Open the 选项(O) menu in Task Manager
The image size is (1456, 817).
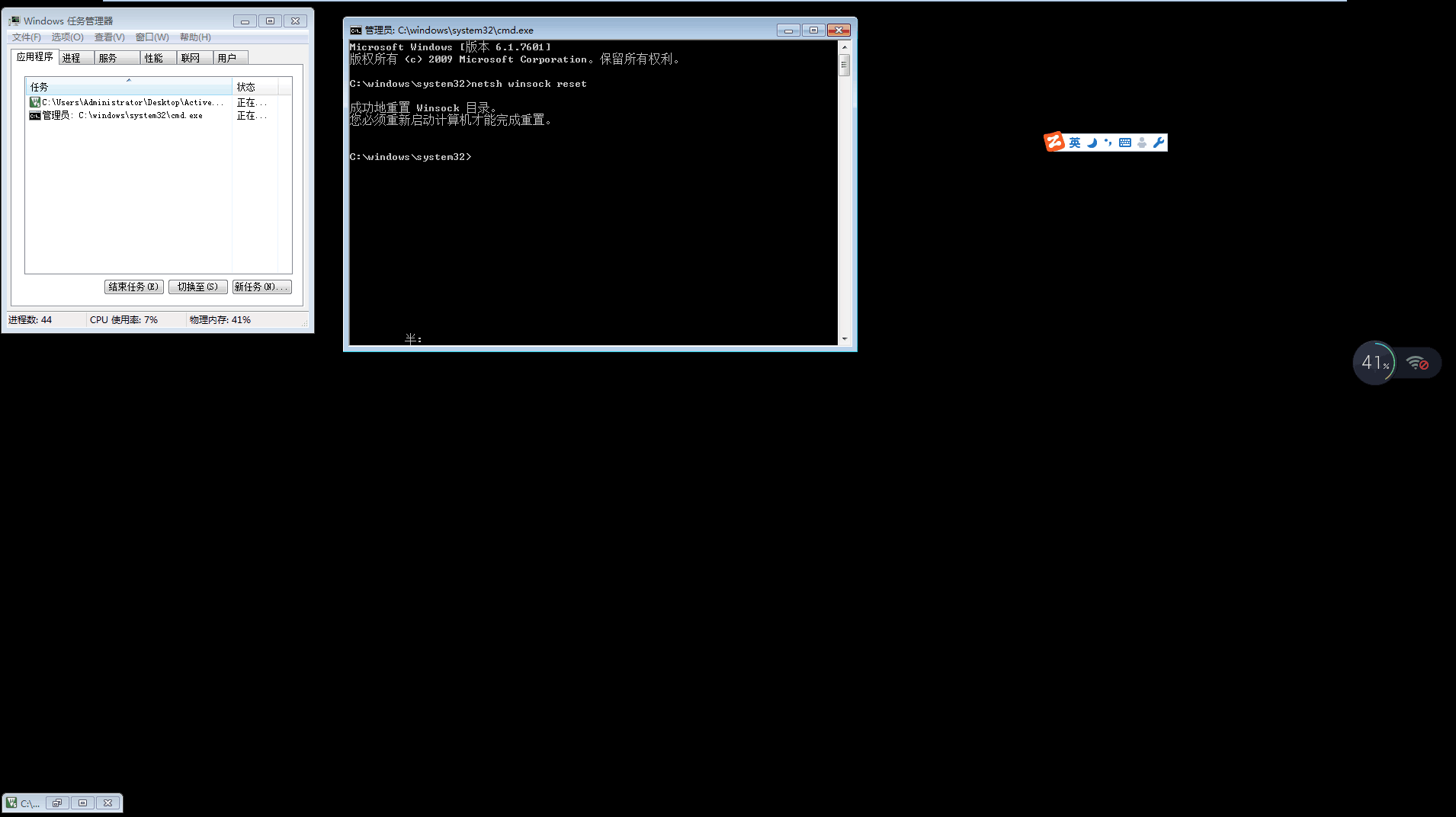67,37
